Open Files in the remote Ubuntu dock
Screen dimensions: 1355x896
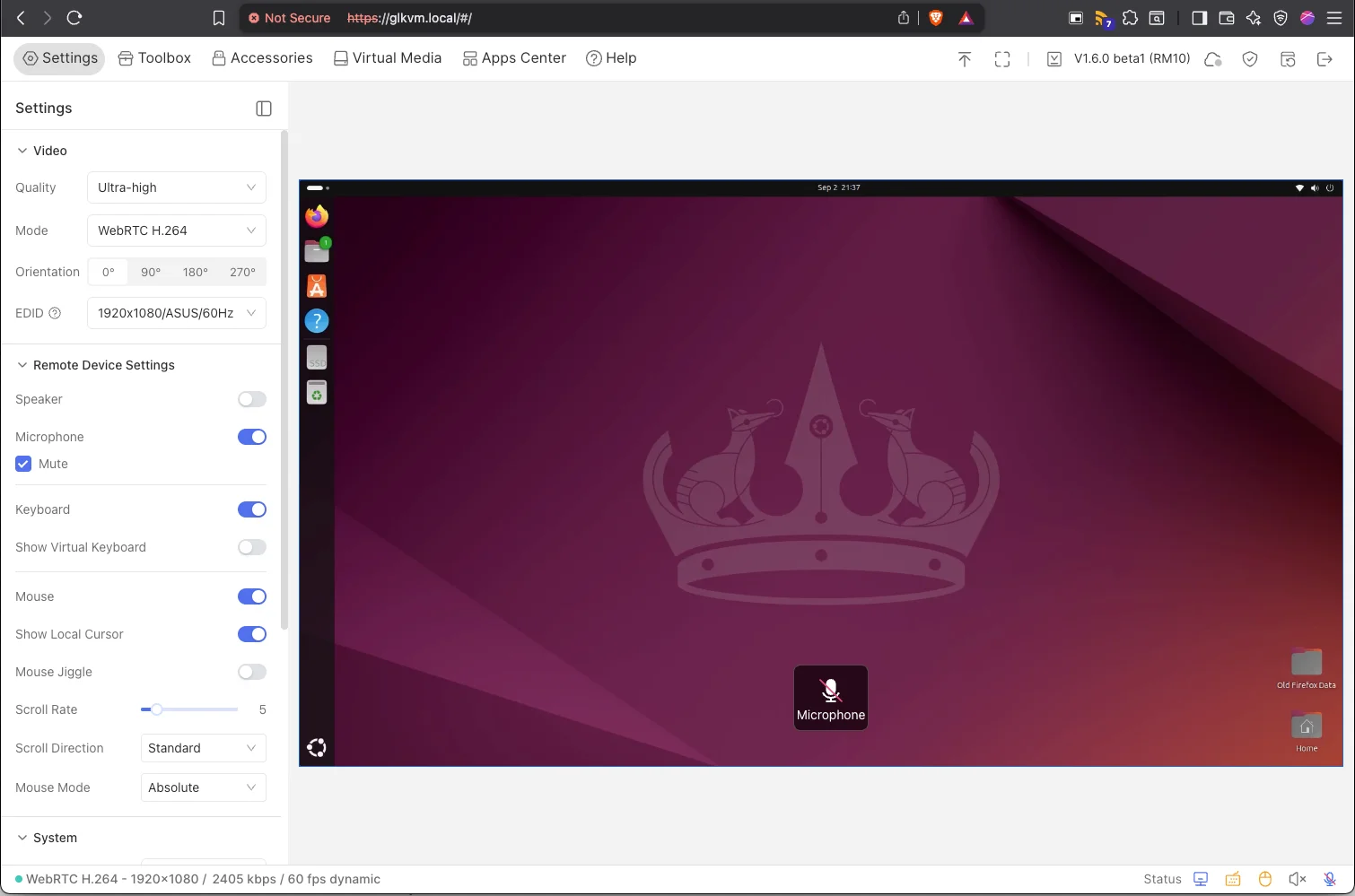pyautogui.click(x=317, y=250)
